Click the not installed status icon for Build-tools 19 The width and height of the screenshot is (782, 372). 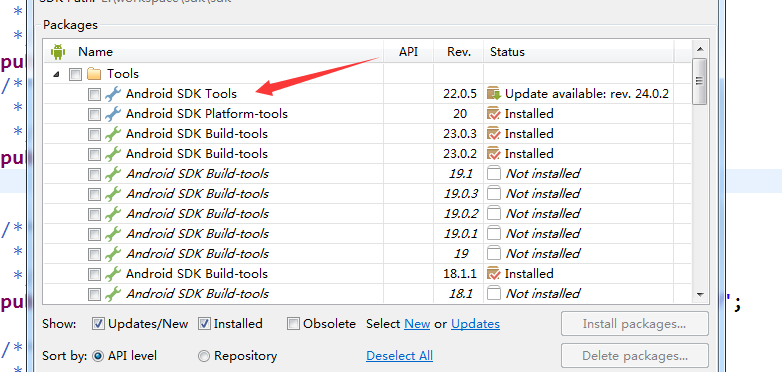pyautogui.click(x=494, y=253)
